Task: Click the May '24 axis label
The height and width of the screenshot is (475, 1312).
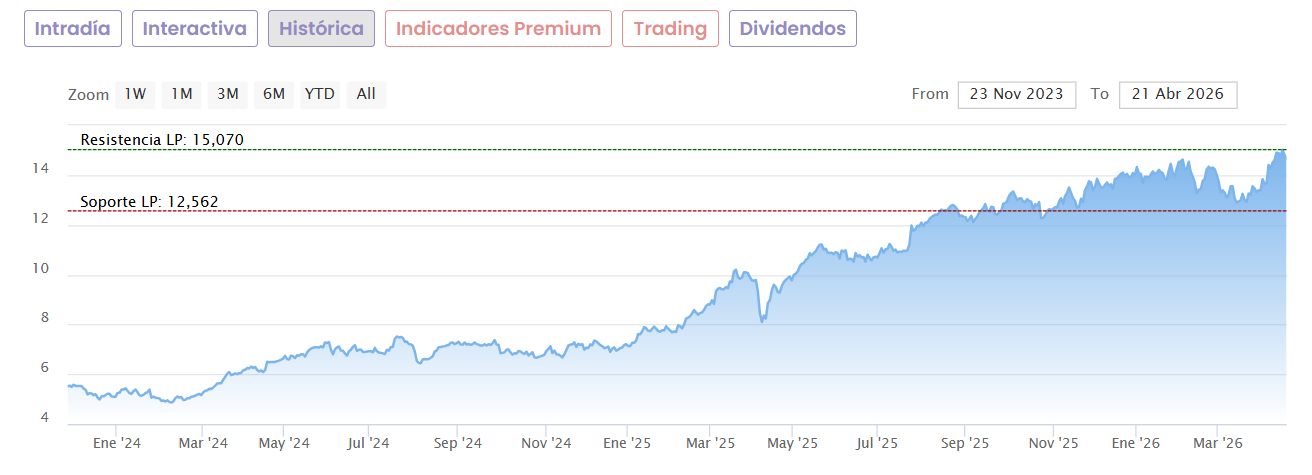Action: (285, 442)
